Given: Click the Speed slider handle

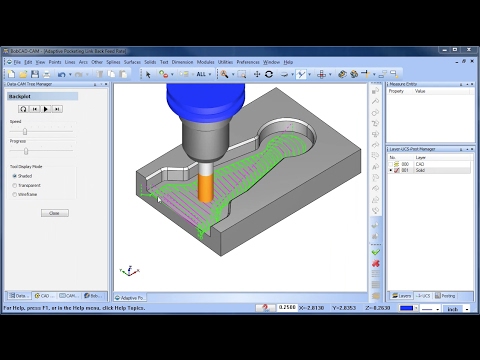Looking at the screenshot, I should coord(25,132).
